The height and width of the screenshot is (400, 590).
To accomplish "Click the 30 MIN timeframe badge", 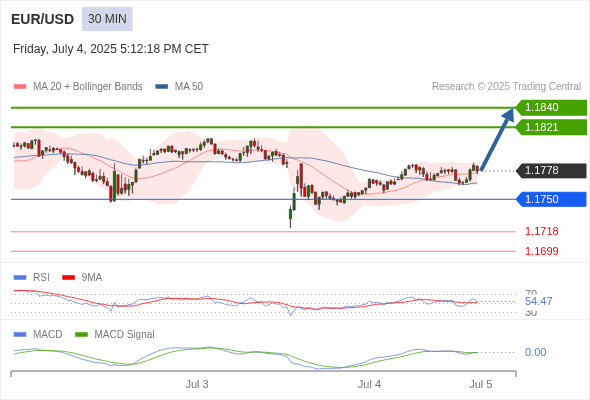I will (x=107, y=19).
